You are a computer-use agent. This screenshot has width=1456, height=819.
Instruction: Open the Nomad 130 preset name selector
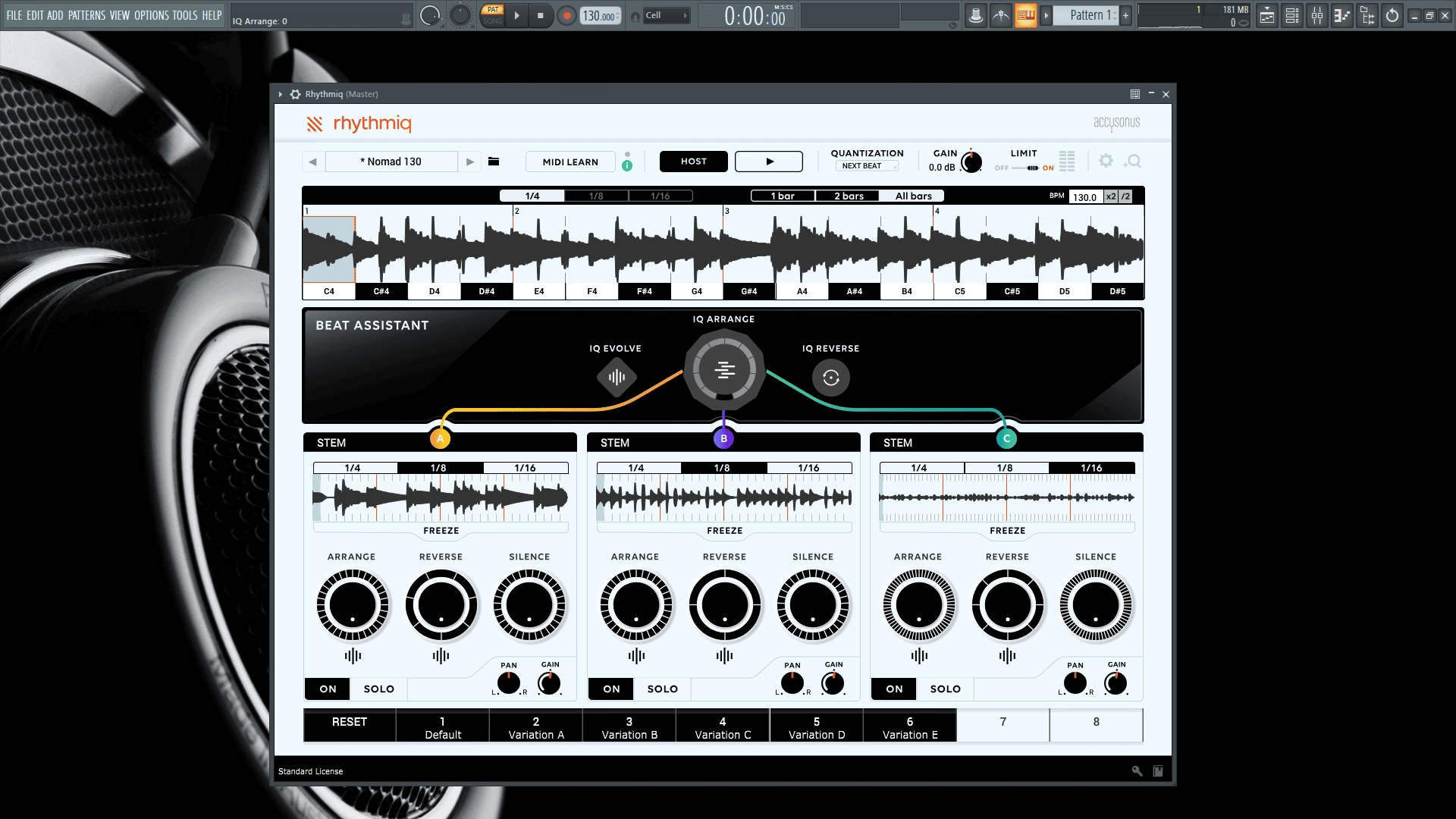pyautogui.click(x=391, y=162)
